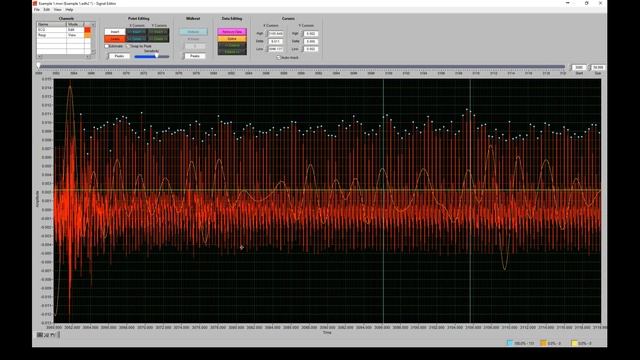Click the orange Delete button in Point Editing

pos(115,39)
